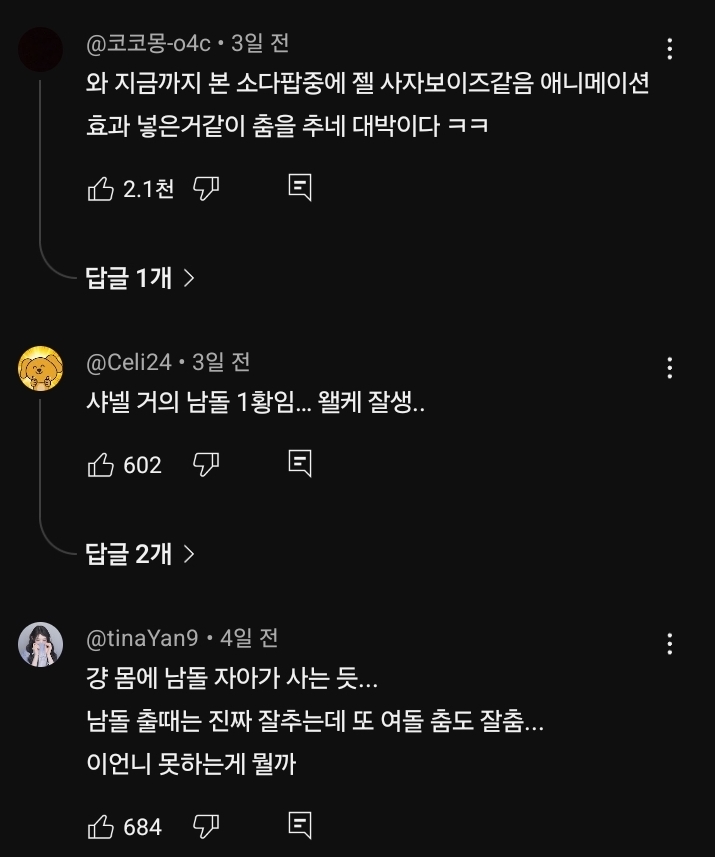Image resolution: width=715 pixels, height=857 pixels.
Task: Visit the @코코몽-o4c channel username link
Action: coord(150,44)
